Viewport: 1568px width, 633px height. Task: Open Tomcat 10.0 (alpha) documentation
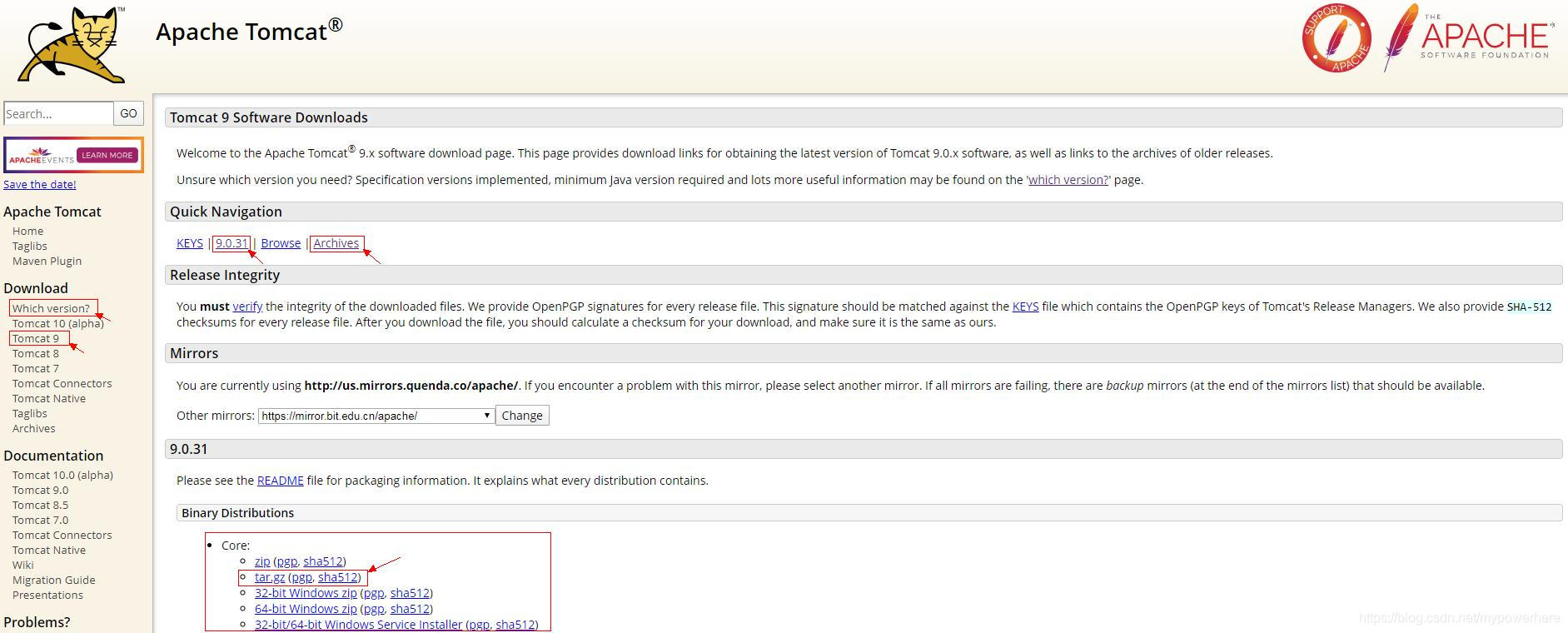(x=63, y=475)
